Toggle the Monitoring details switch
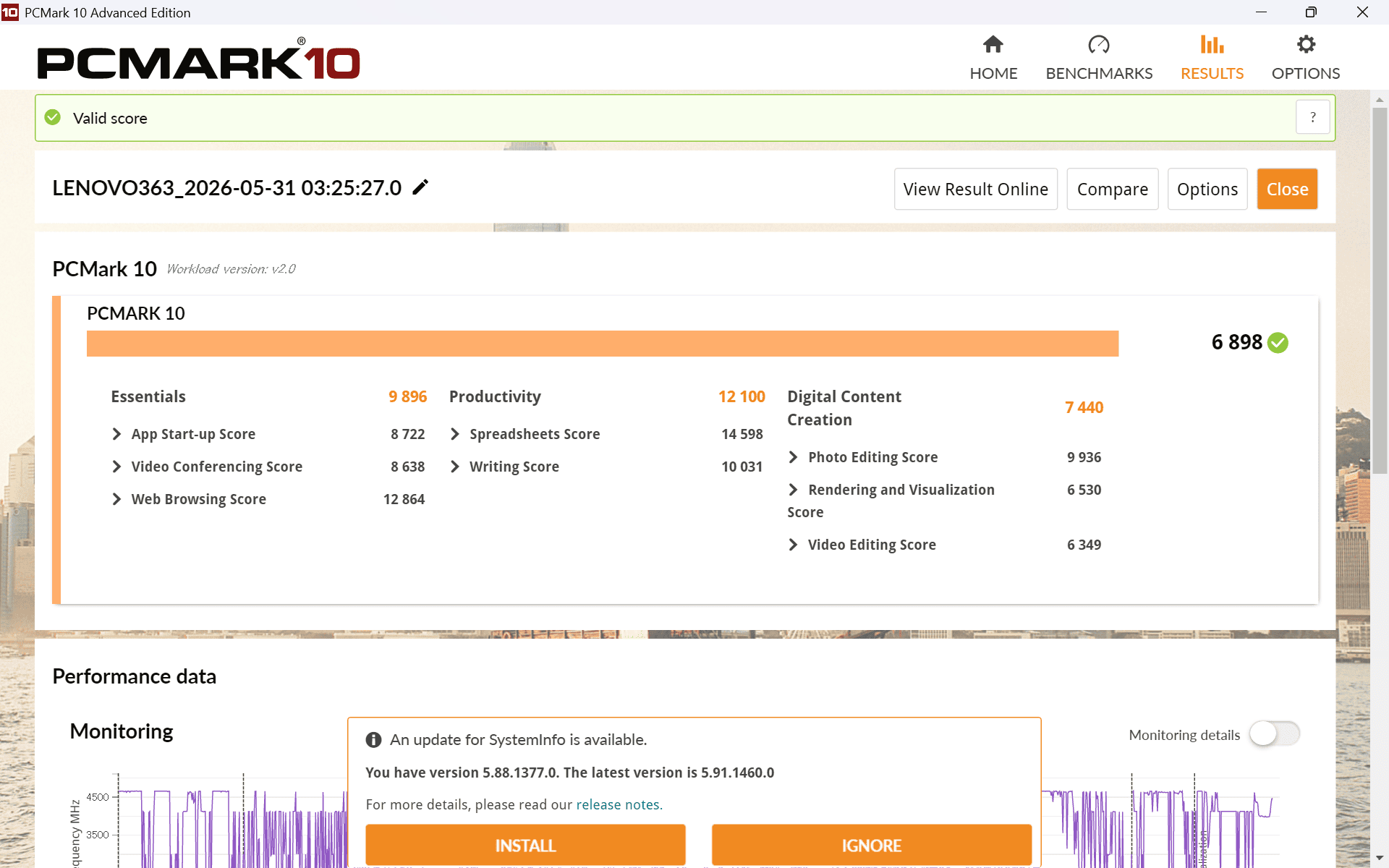 pyautogui.click(x=1275, y=734)
